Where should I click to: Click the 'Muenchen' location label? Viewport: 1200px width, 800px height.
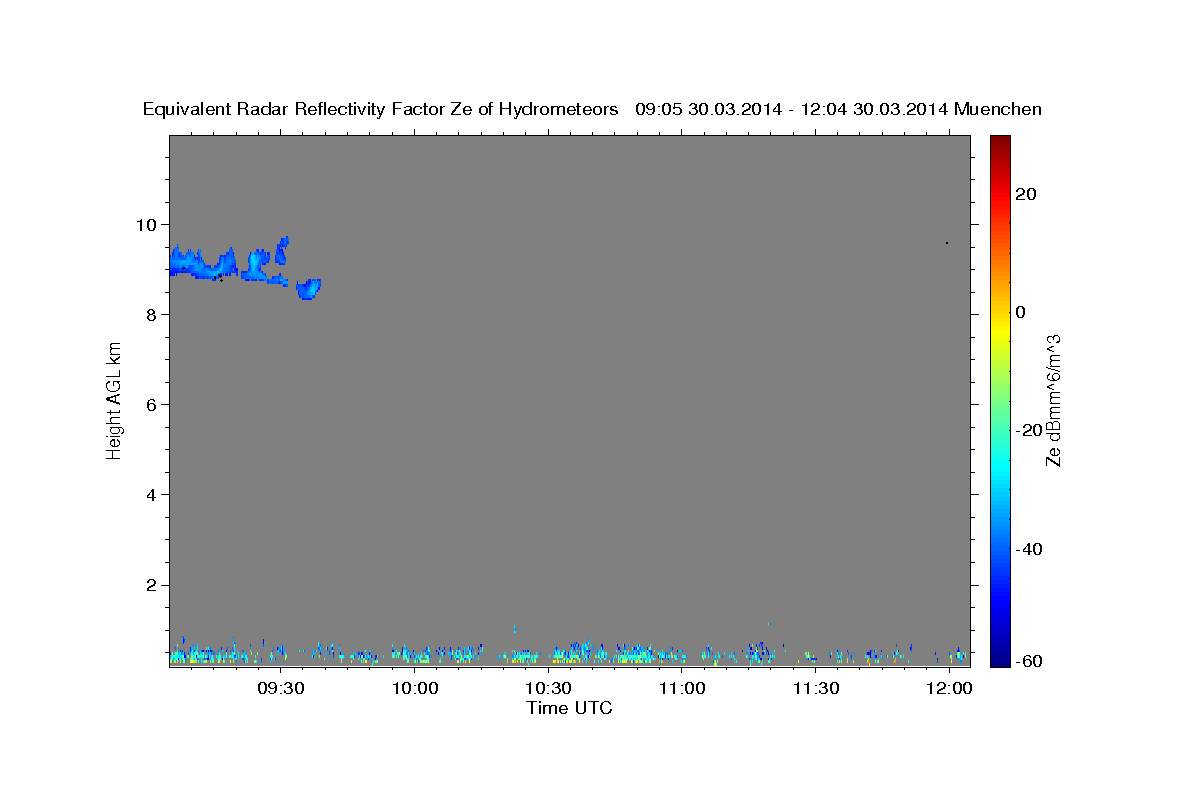[x=999, y=109]
